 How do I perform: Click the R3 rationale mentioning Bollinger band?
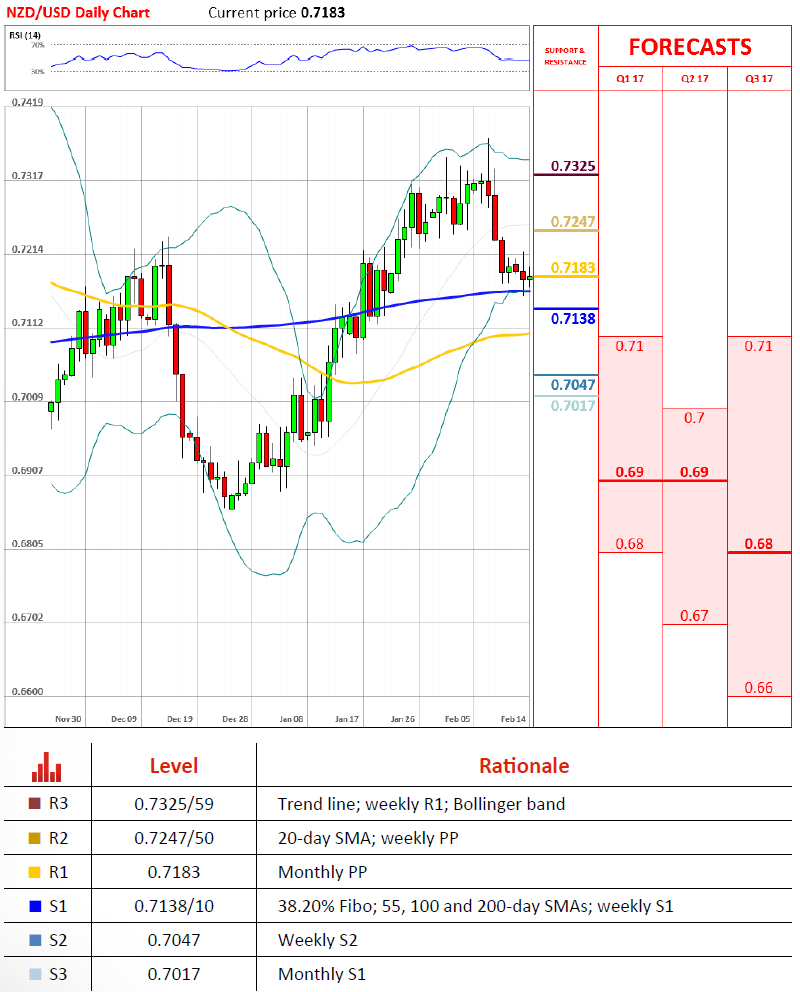click(x=421, y=804)
